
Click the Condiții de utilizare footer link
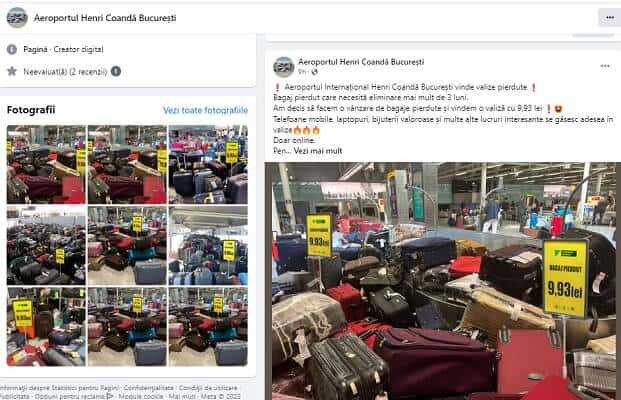point(208,388)
